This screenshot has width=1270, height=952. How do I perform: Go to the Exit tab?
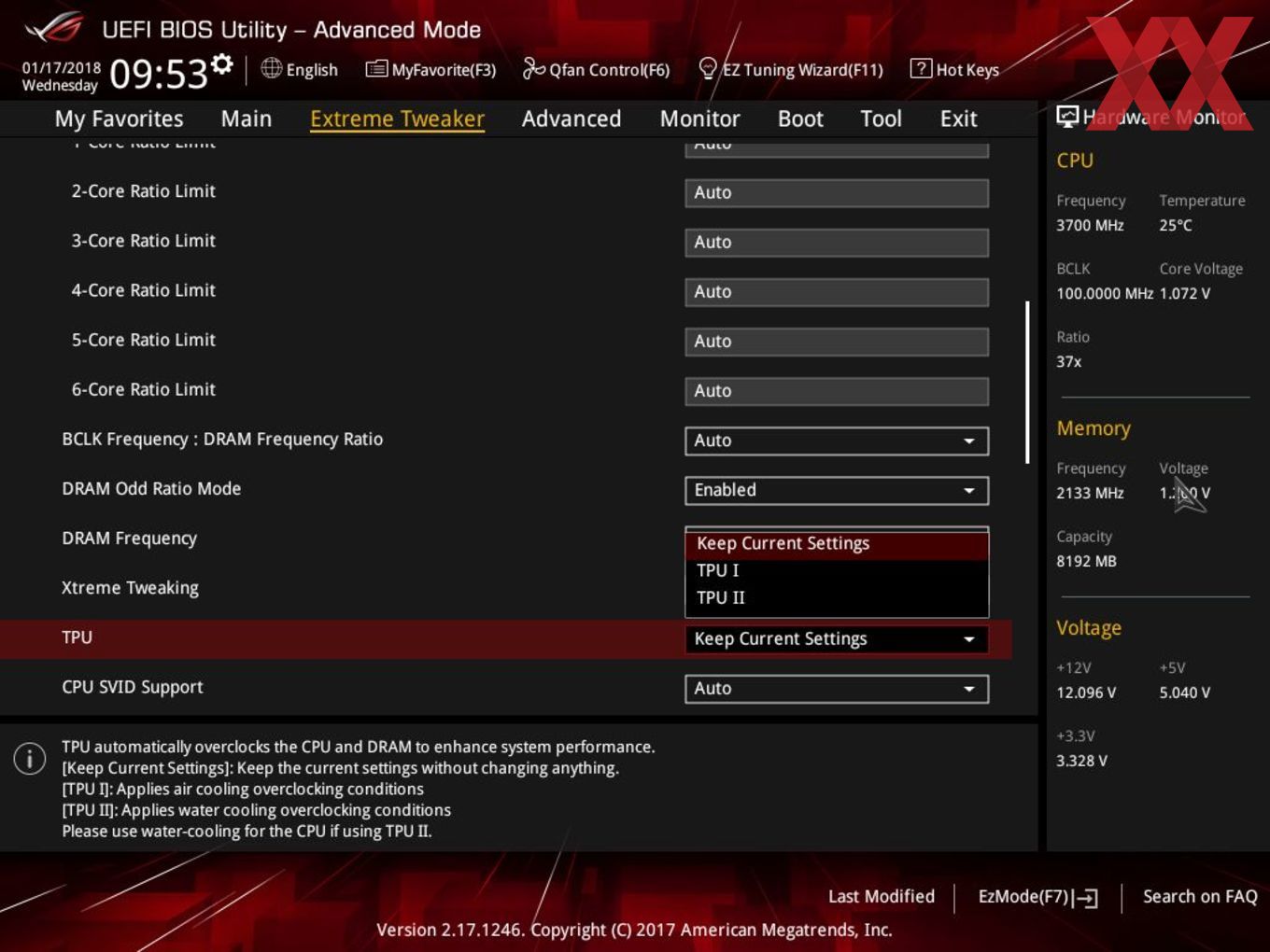pyautogui.click(x=958, y=119)
